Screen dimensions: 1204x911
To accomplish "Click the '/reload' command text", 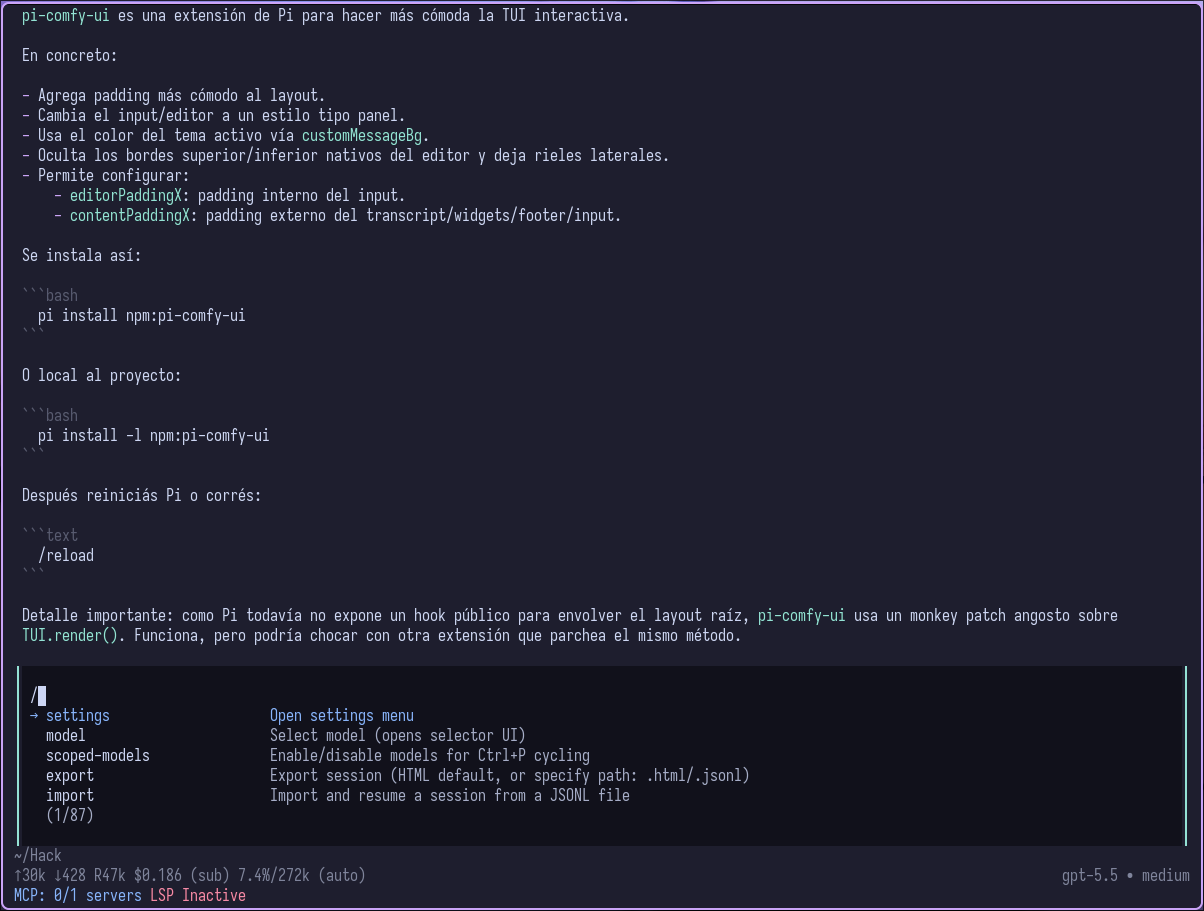I will [66, 556].
